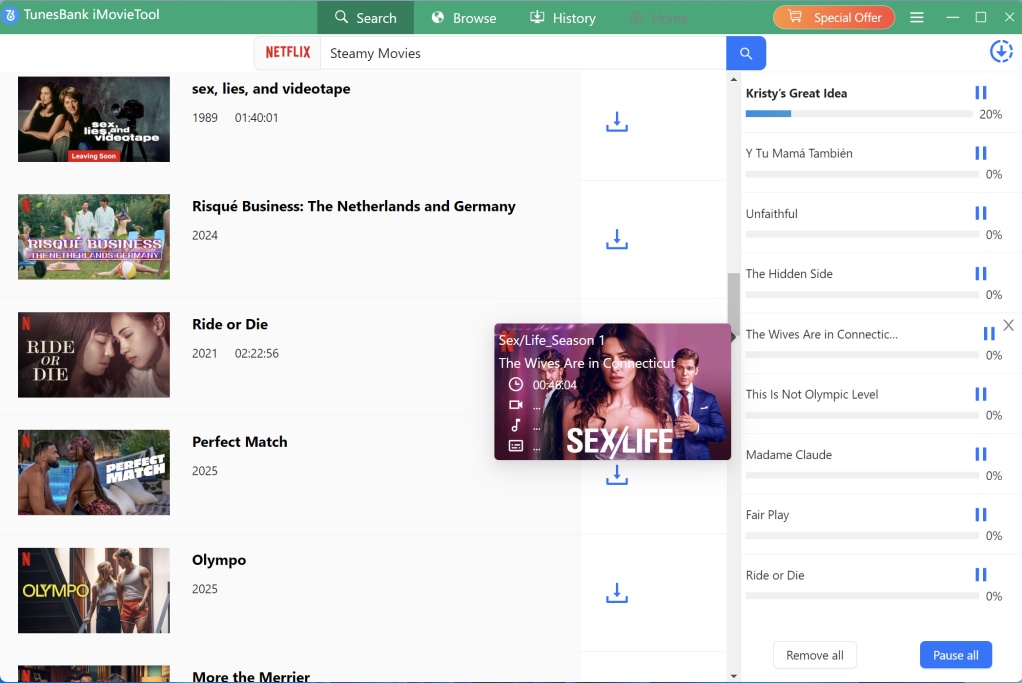Download Perfect Match
The image size is (1022, 683).
[x=616, y=475]
